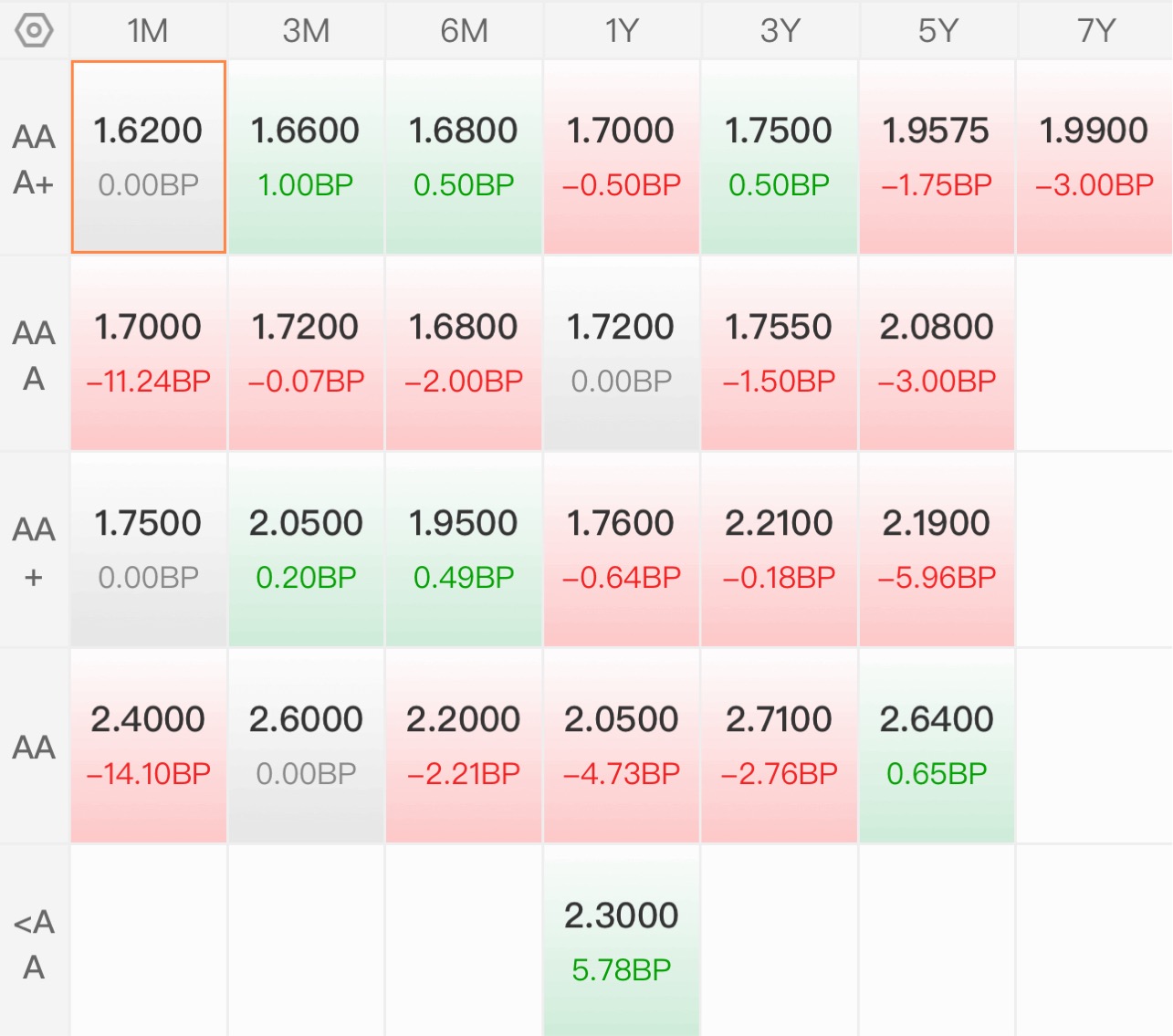Open AA+ 5Y cell with -5.96BP
Screen dimensions: 1173x1036
point(937,549)
